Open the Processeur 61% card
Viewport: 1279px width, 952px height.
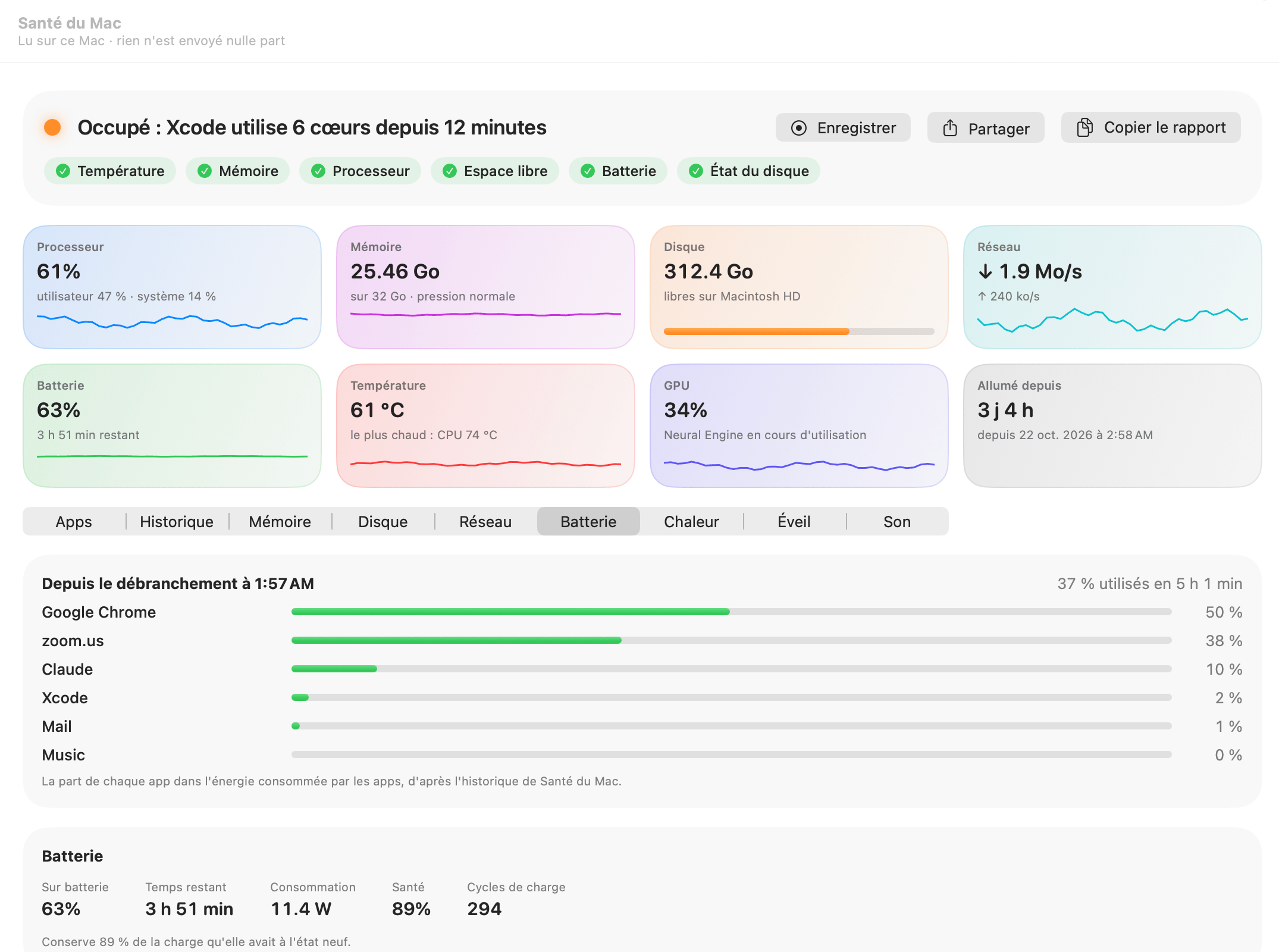click(172, 287)
